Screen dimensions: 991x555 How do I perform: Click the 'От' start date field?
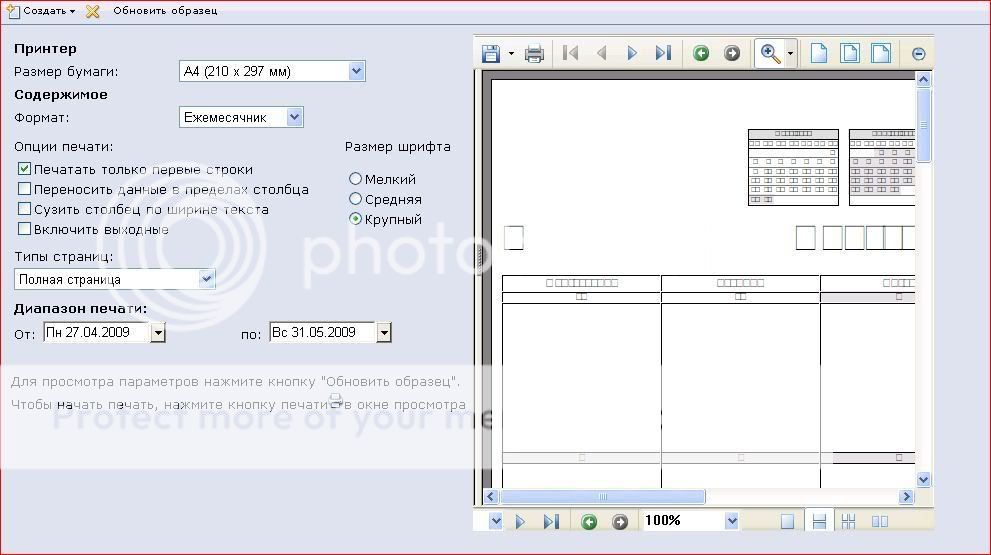(x=96, y=333)
